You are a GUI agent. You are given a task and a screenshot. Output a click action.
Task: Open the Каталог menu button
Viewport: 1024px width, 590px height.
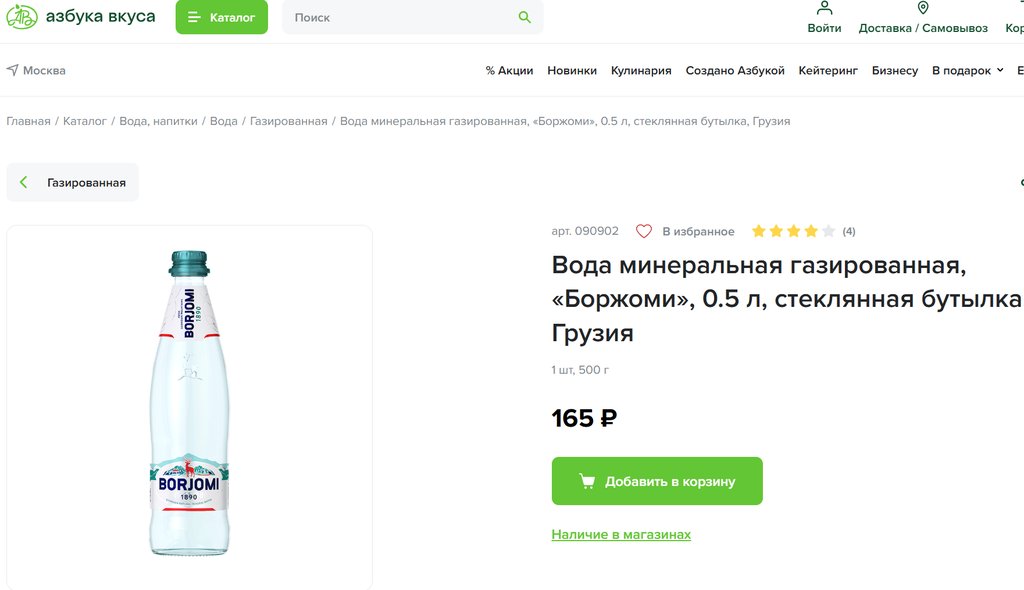click(221, 17)
